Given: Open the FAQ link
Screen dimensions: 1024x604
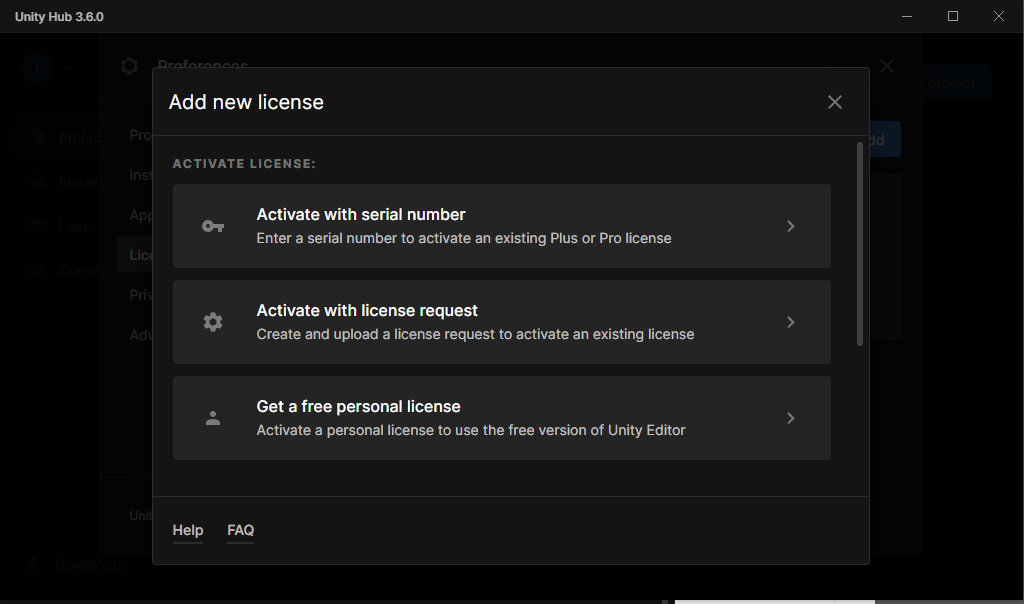Looking at the screenshot, I should 240,530.
